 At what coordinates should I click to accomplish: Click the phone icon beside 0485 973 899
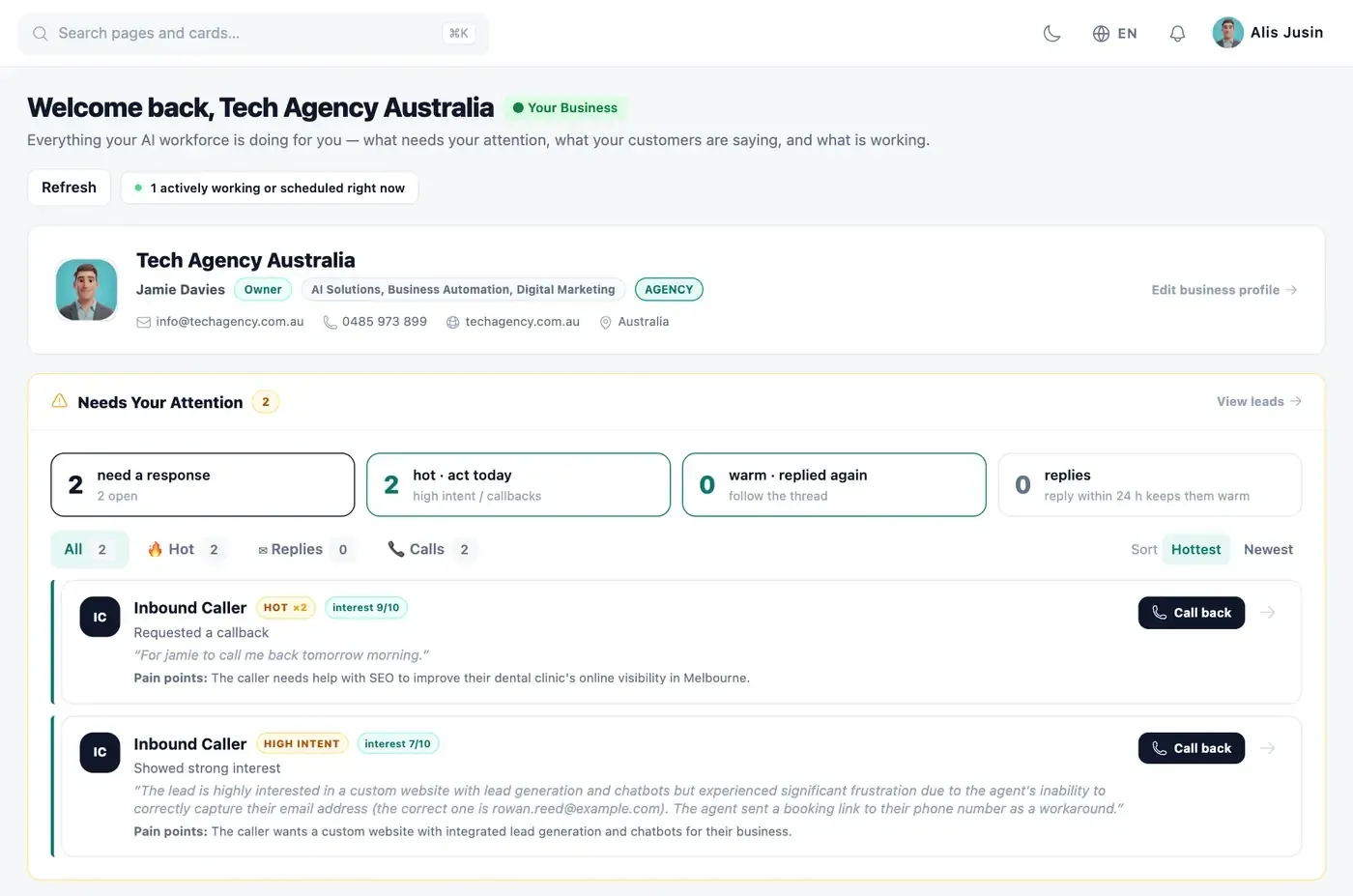point(330,323)
